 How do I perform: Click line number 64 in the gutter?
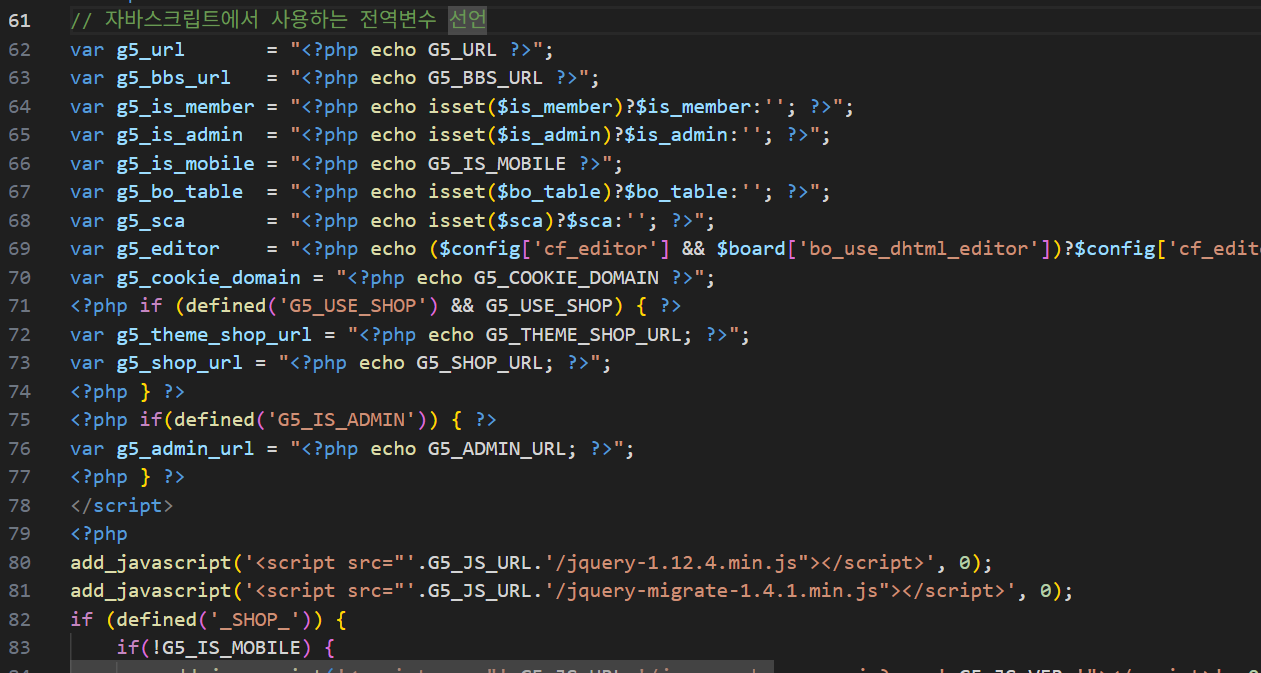(19, 106)
